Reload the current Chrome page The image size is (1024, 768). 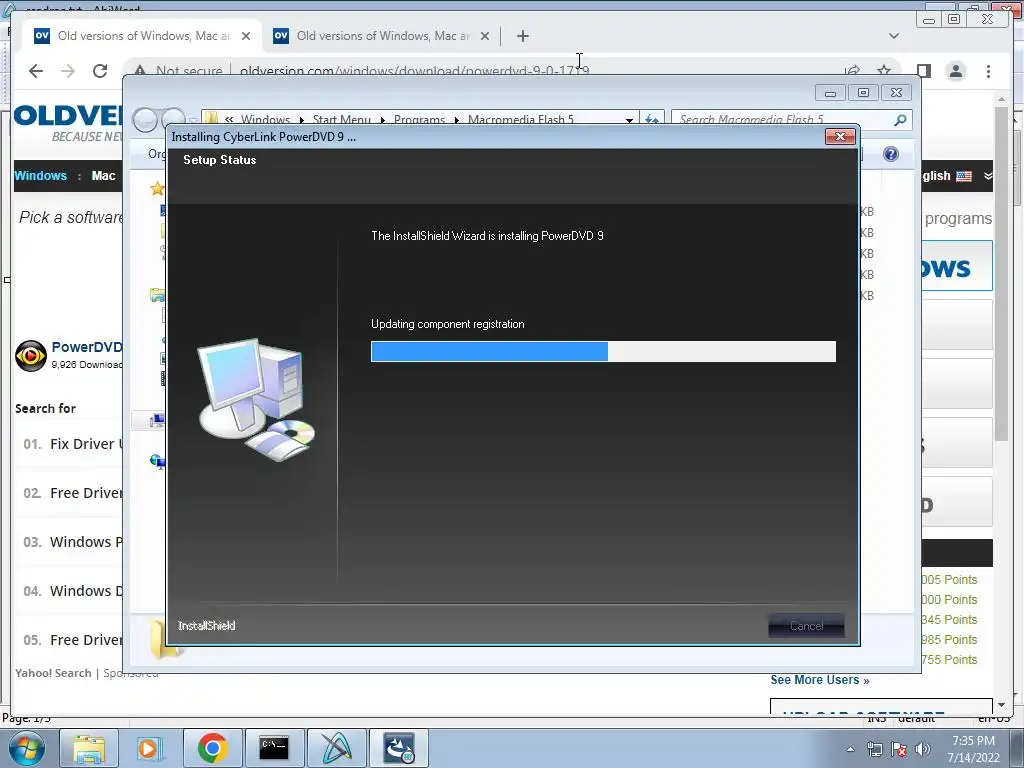coord(100,71)
